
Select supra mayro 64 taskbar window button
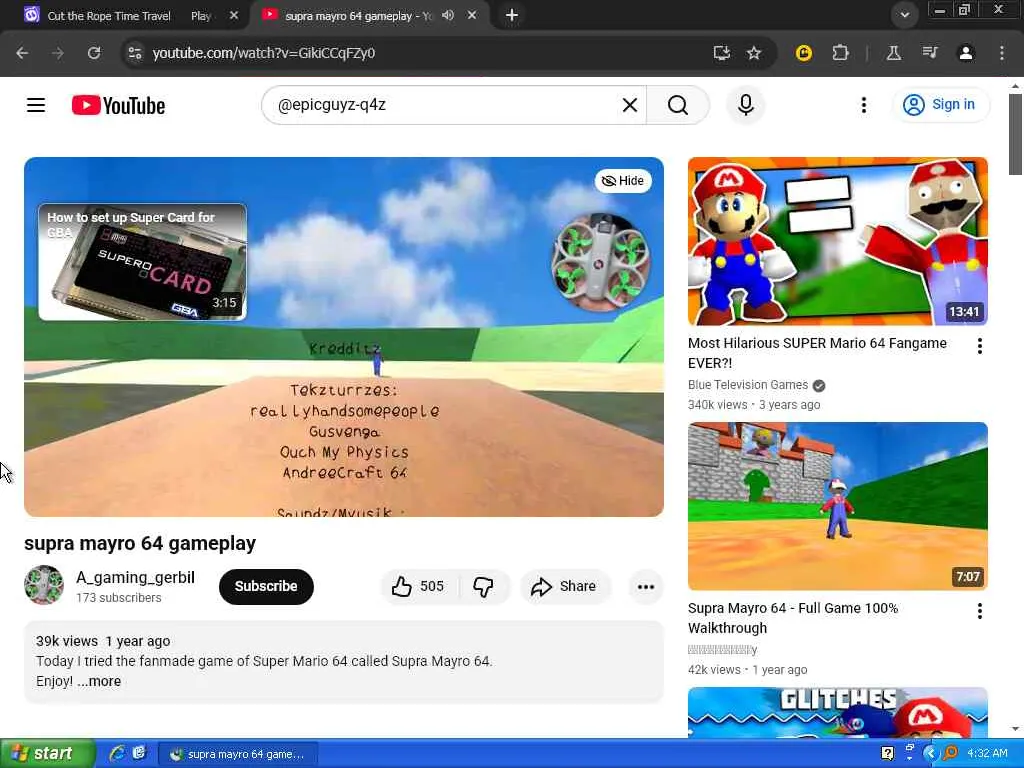(x=238, y=754)
